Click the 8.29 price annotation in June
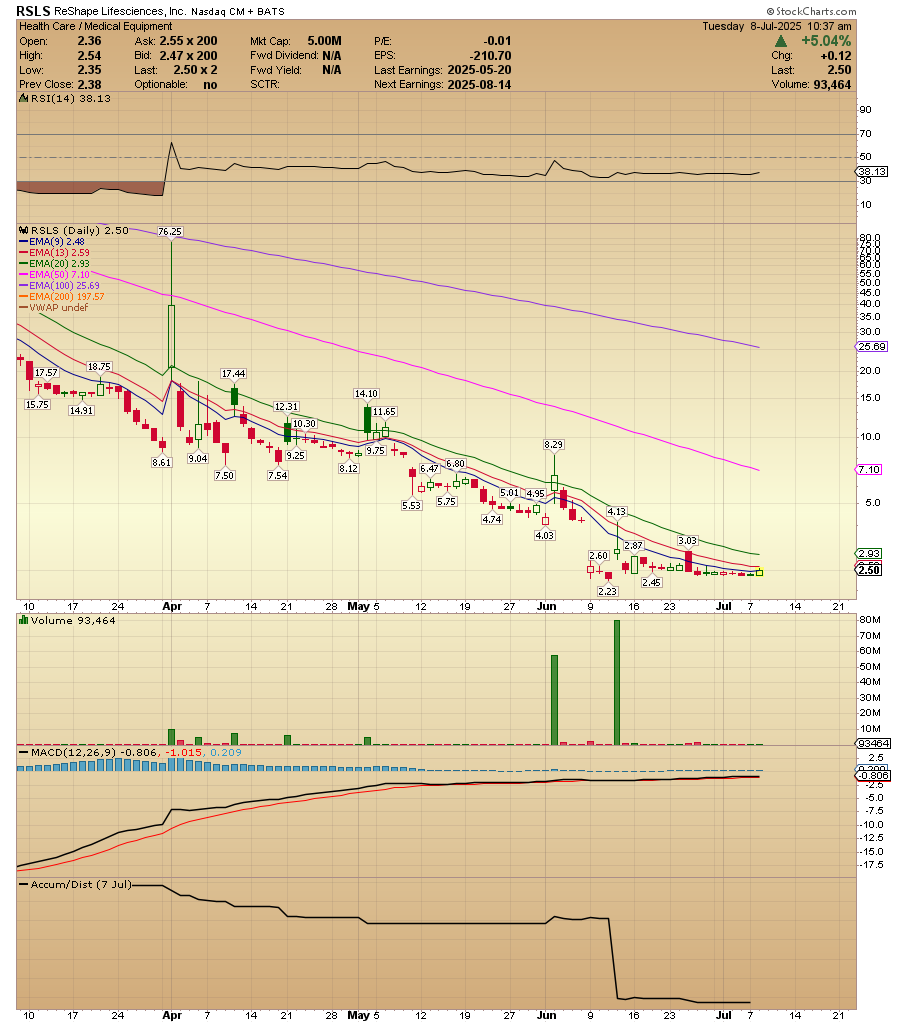This screenshot has width=900, height=1023. 553,444
